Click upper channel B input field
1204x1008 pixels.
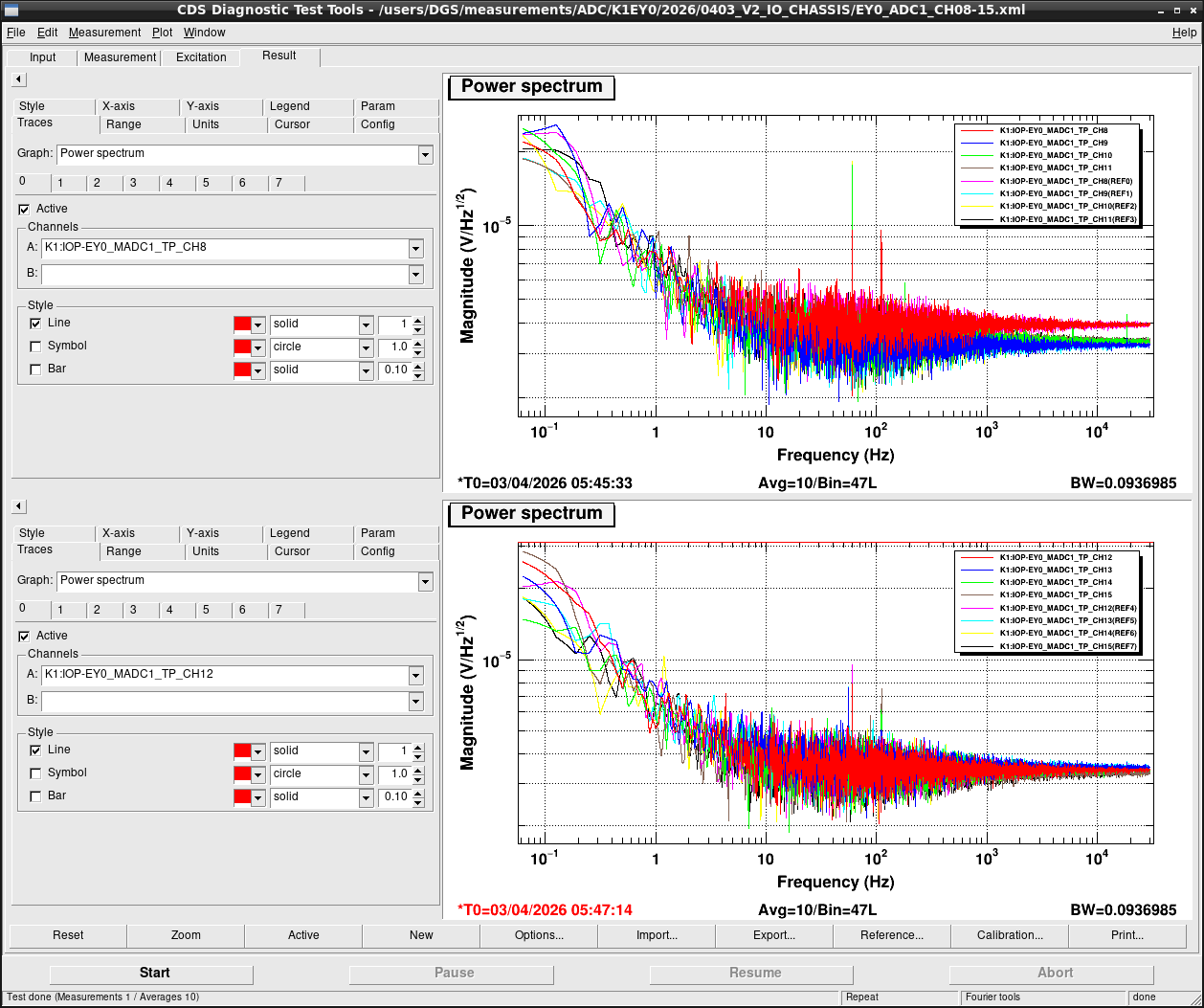coord(225,275)
